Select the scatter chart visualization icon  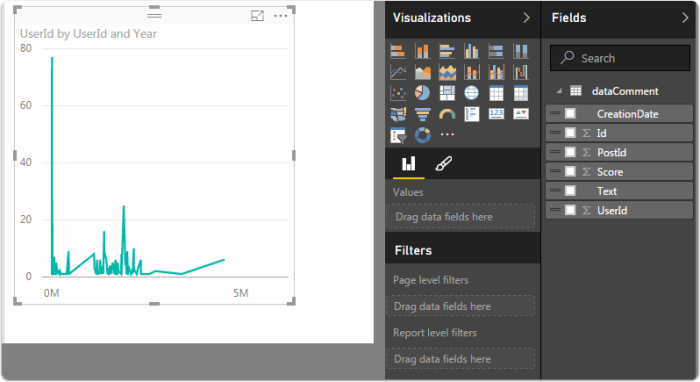click(x=398, y=93)
